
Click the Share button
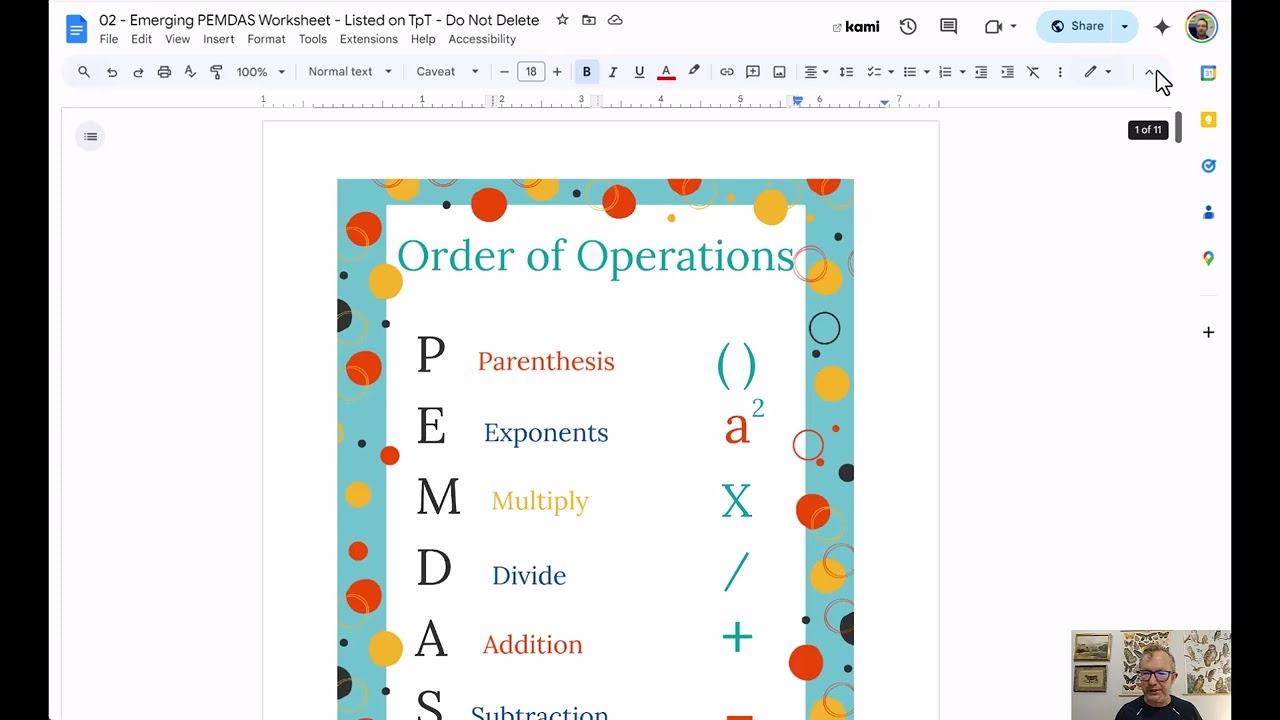coord(1076,26)
